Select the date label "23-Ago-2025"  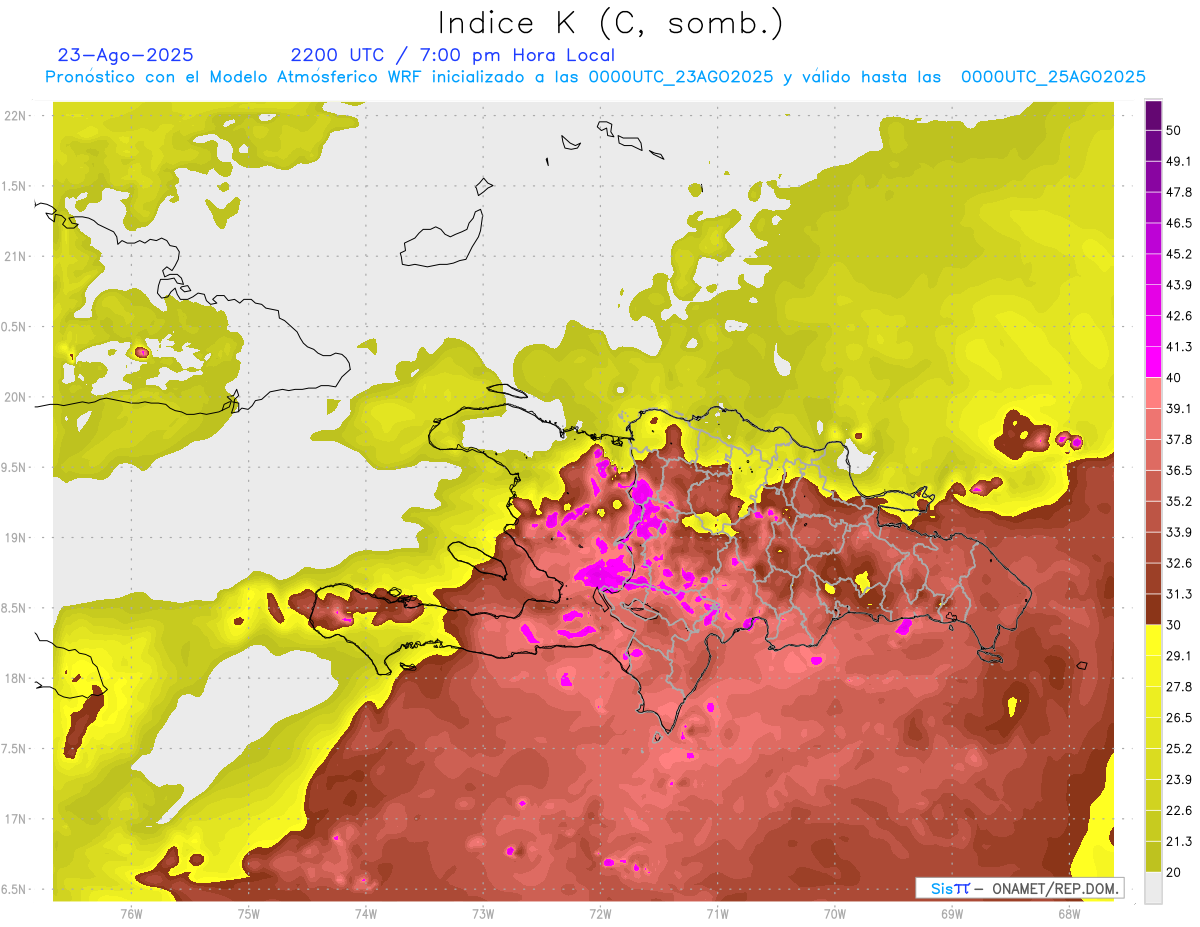126,55
